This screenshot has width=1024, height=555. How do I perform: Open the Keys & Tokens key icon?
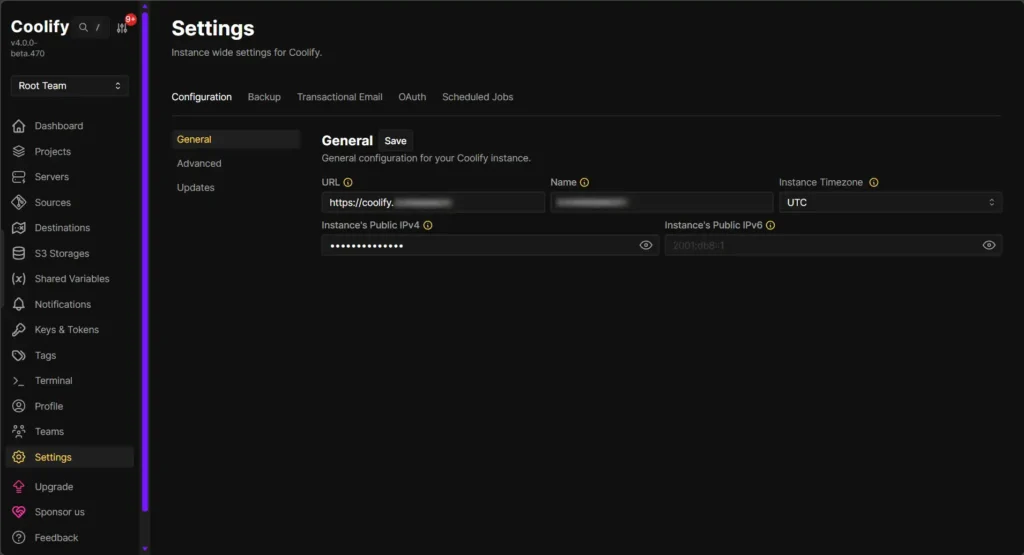[x=19, y=330]
